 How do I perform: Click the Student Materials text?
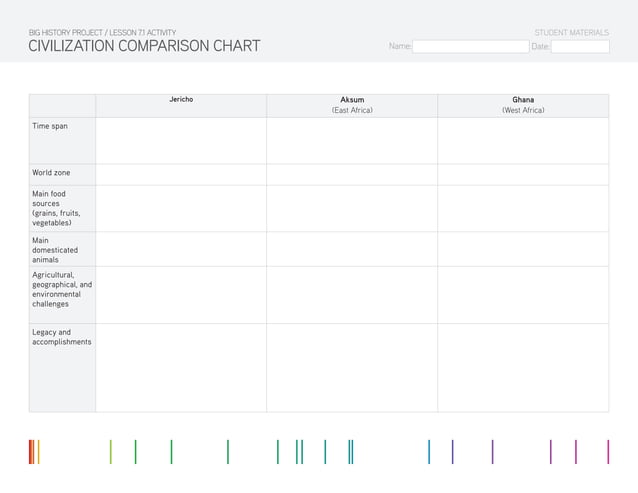[x=571, y=32]
